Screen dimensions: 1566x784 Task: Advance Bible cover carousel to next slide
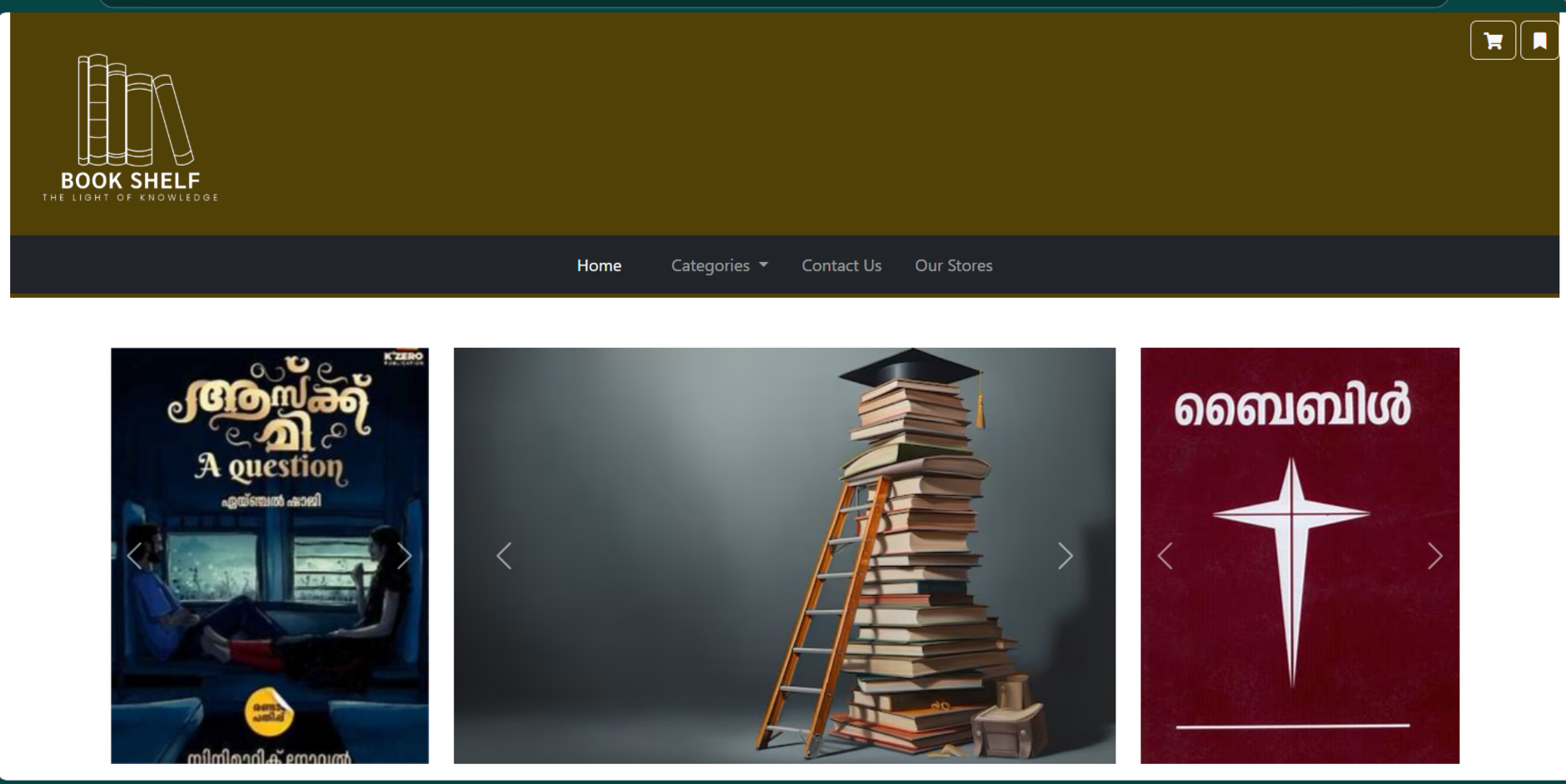(x=1434, y=556)
